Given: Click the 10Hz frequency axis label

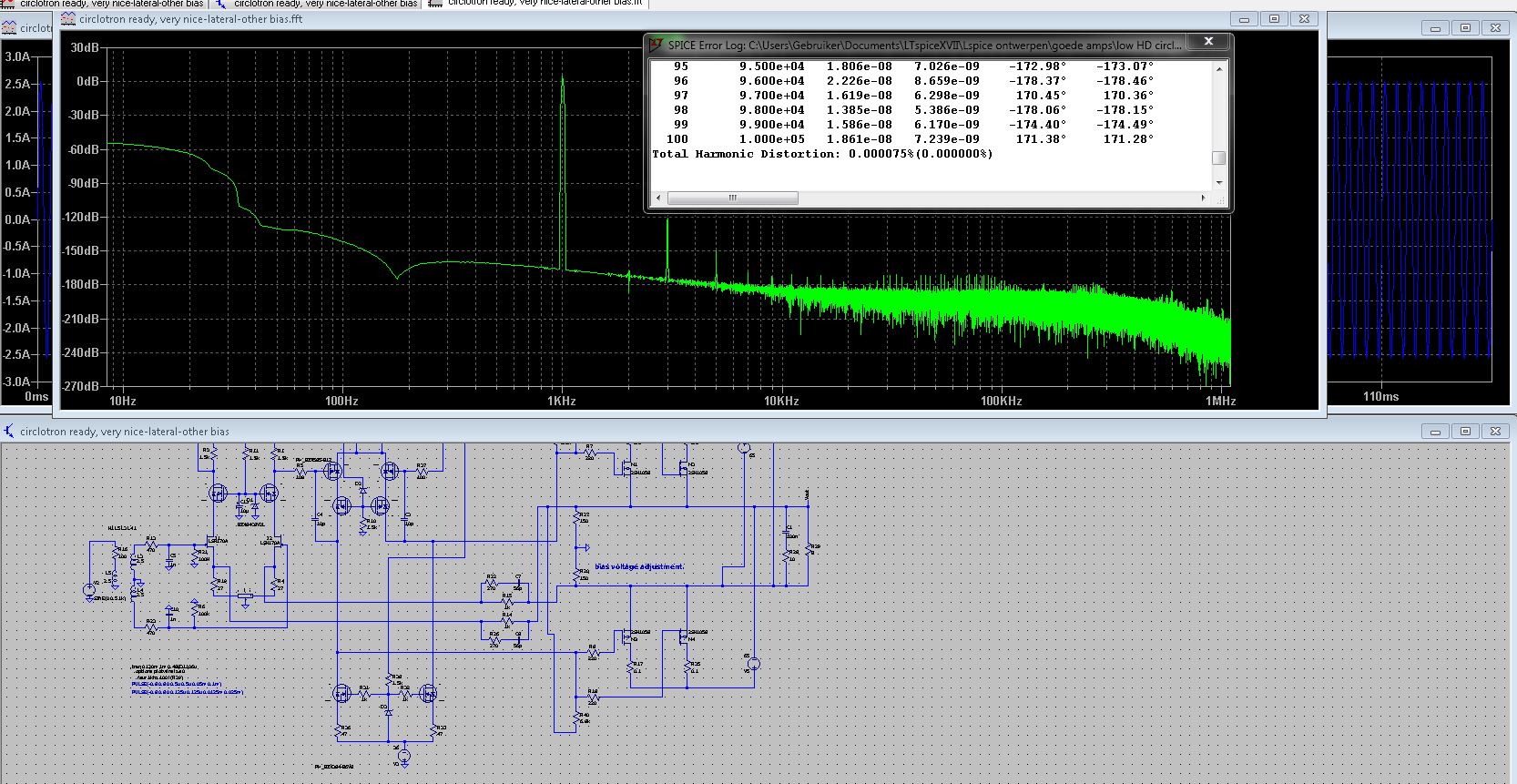Looking at the screenshot, I should tap(122, 401).
